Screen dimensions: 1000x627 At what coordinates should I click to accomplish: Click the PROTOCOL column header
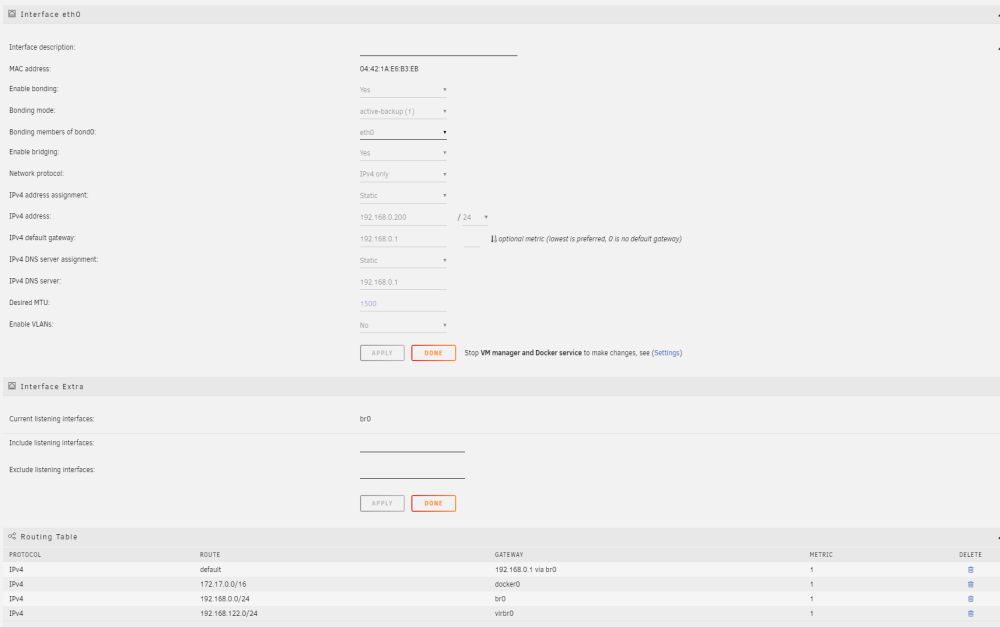point(25,555)
